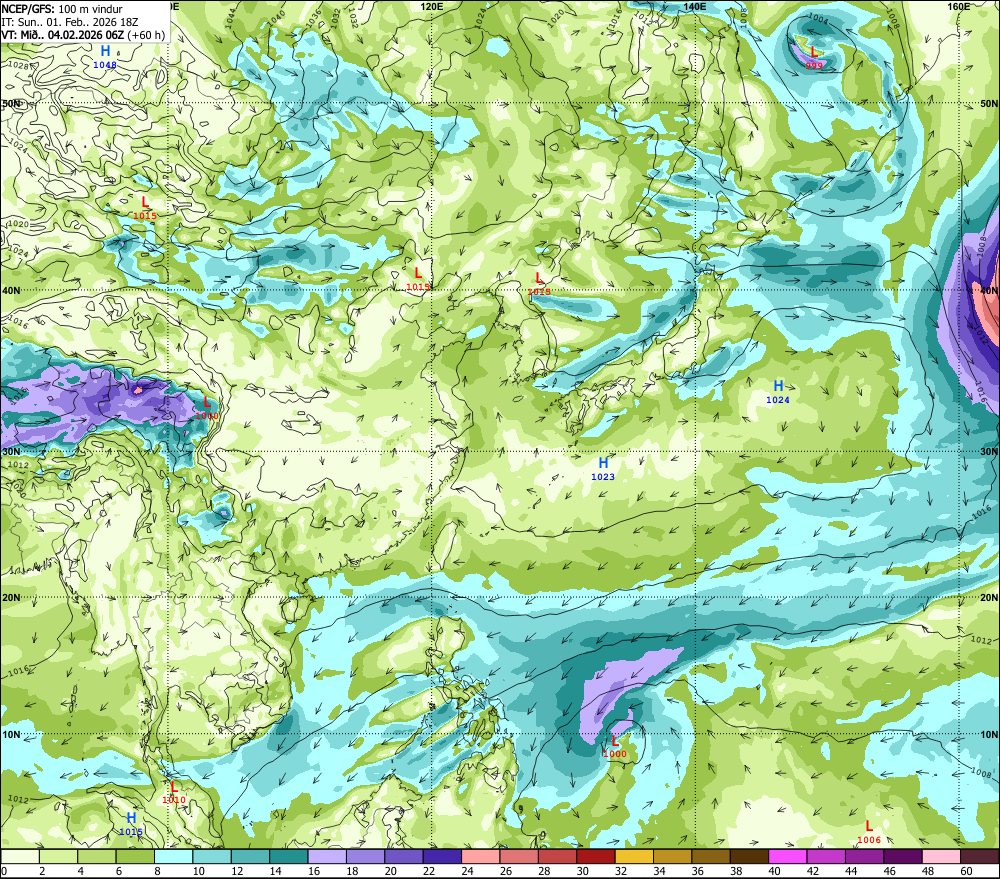The image size is (1000, 879).
Task: Click the lavender legend swatch between 16 and 18
Action: (327, 856)
